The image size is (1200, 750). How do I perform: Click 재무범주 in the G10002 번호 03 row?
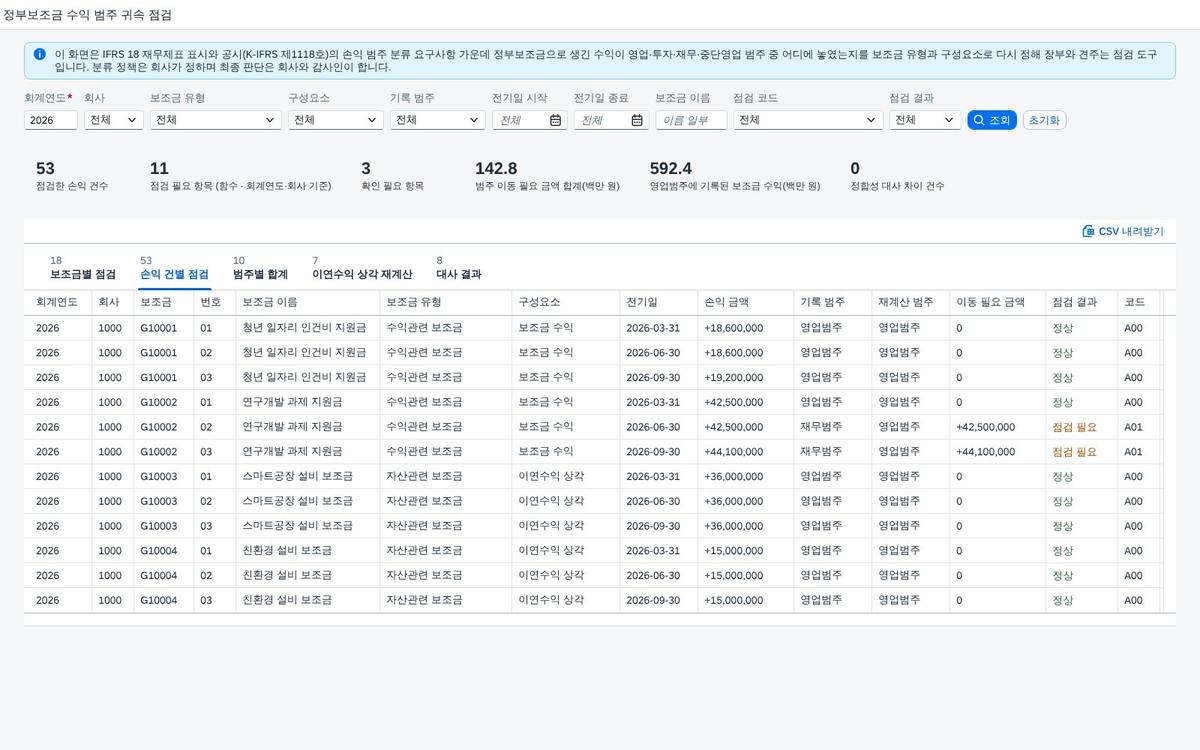click(x=821, y=452)
